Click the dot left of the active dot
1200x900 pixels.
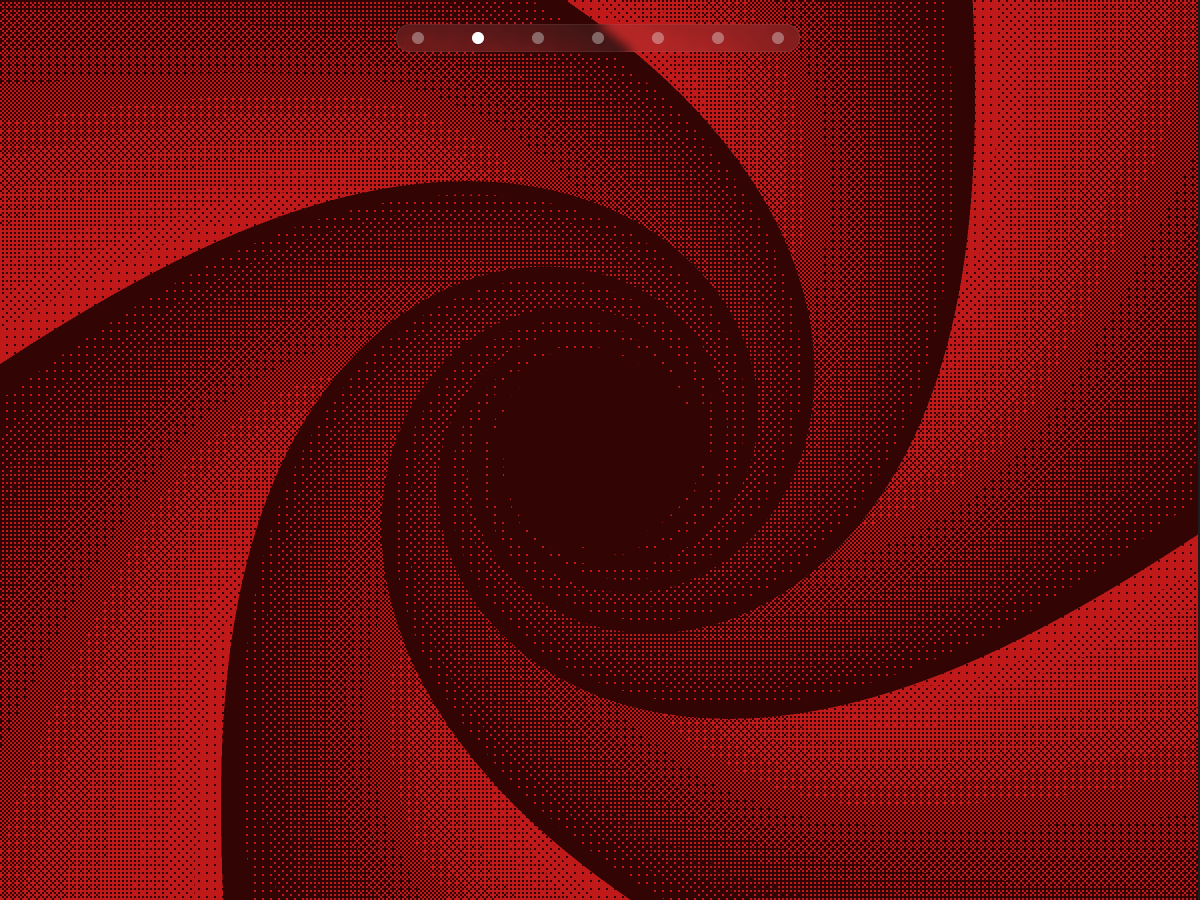[418, 38]
